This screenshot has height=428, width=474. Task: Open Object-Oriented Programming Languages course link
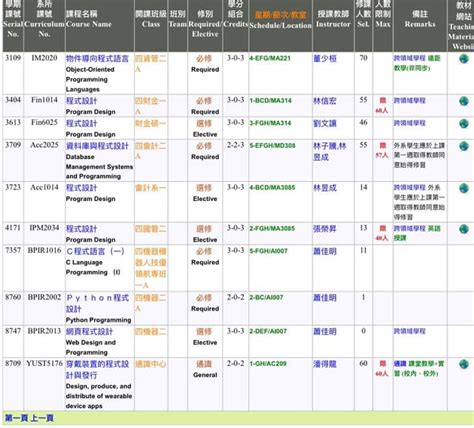tap(97, 59)
